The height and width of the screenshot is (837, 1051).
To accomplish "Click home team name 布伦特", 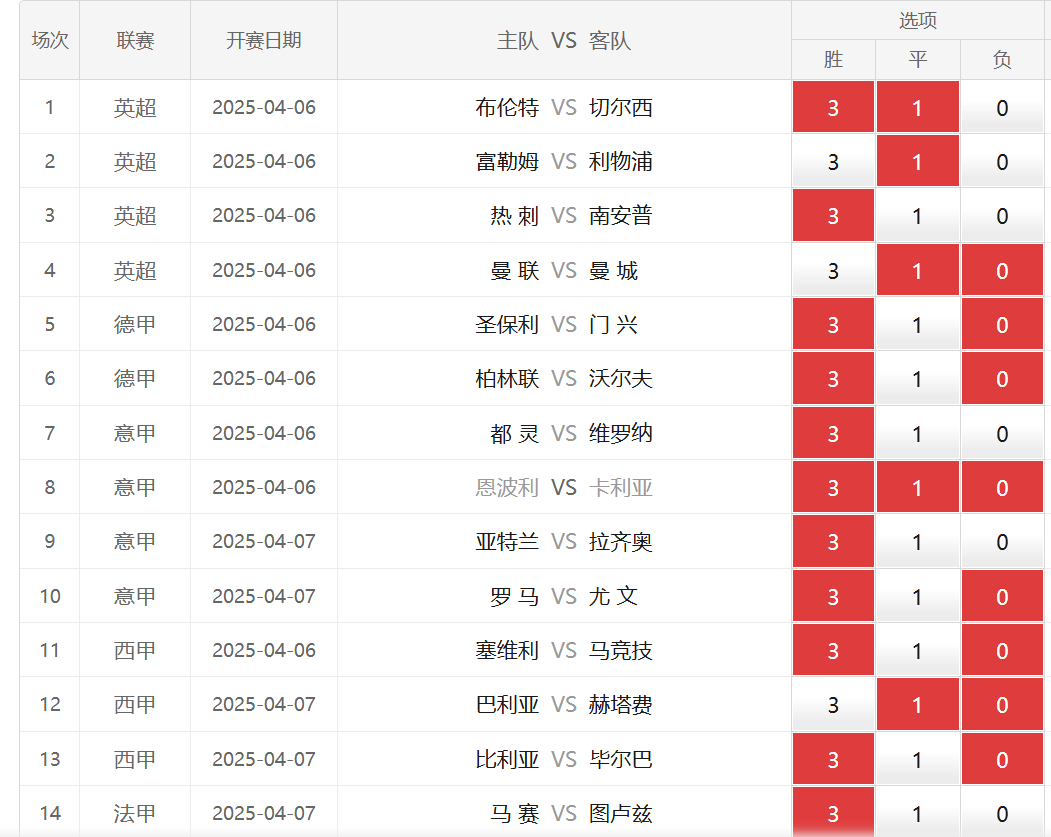I will 507,107.
